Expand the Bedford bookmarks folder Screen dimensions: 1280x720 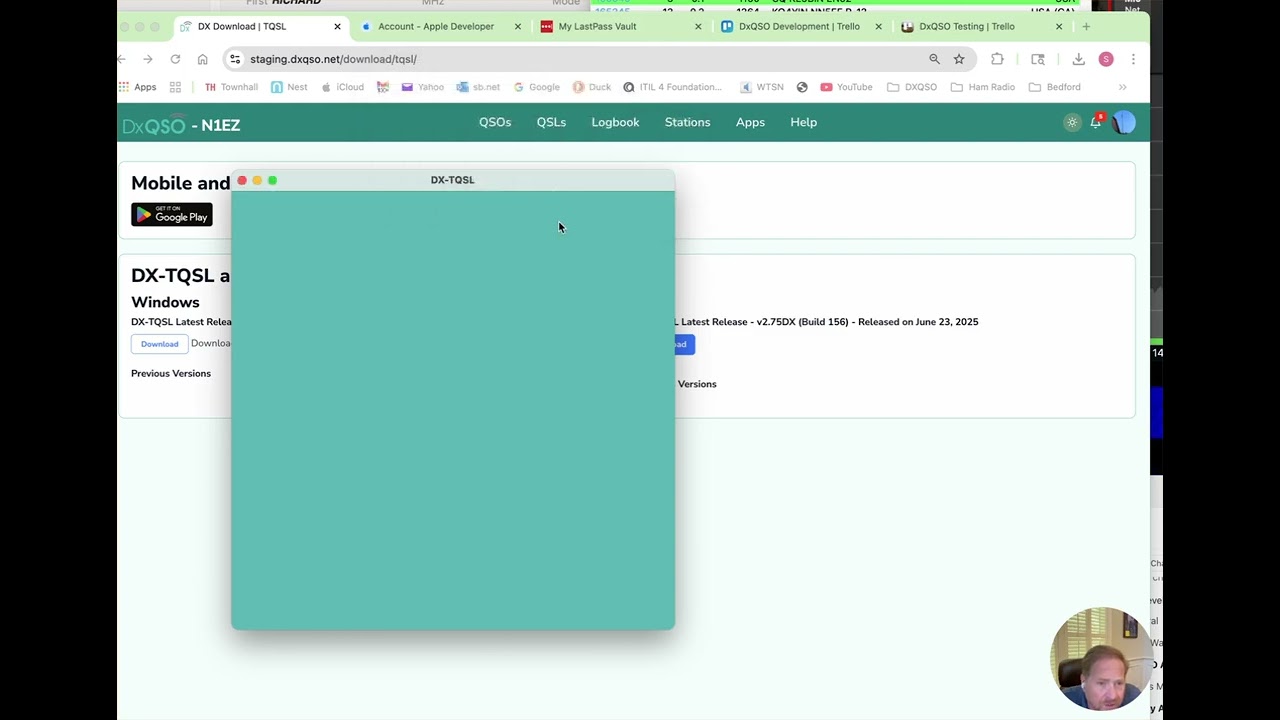point(1055,87)
